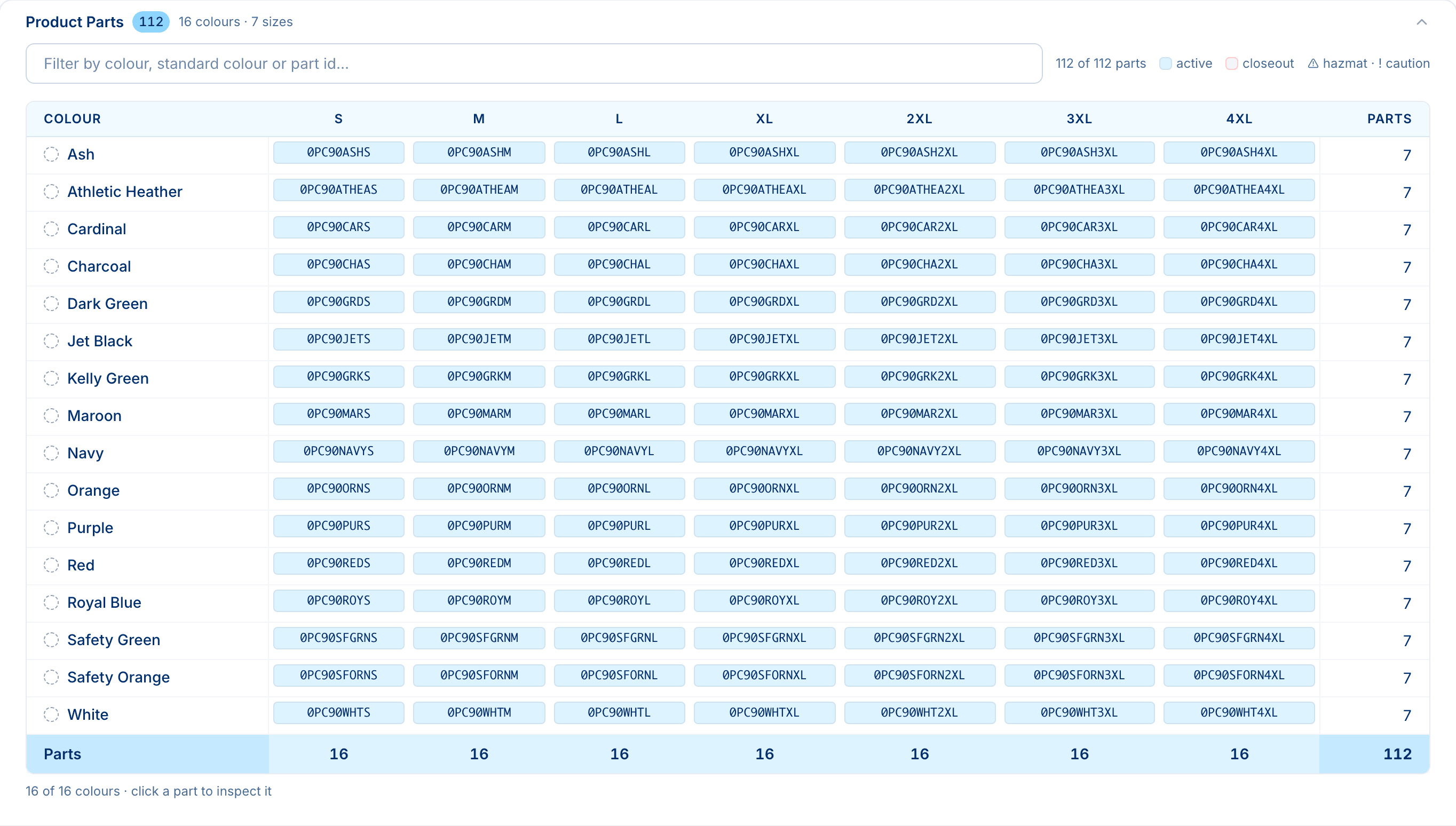Viewport: 1456px width, 826px height.
Task: Select the Dark Green swatch circle
Action: pos(51,304)
